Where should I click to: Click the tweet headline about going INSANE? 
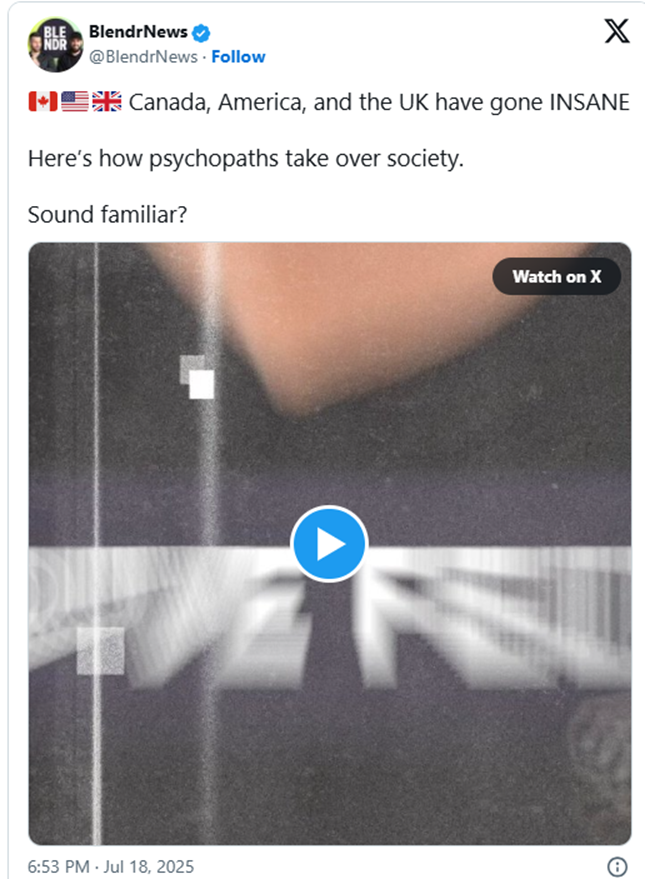pos(378,102)
